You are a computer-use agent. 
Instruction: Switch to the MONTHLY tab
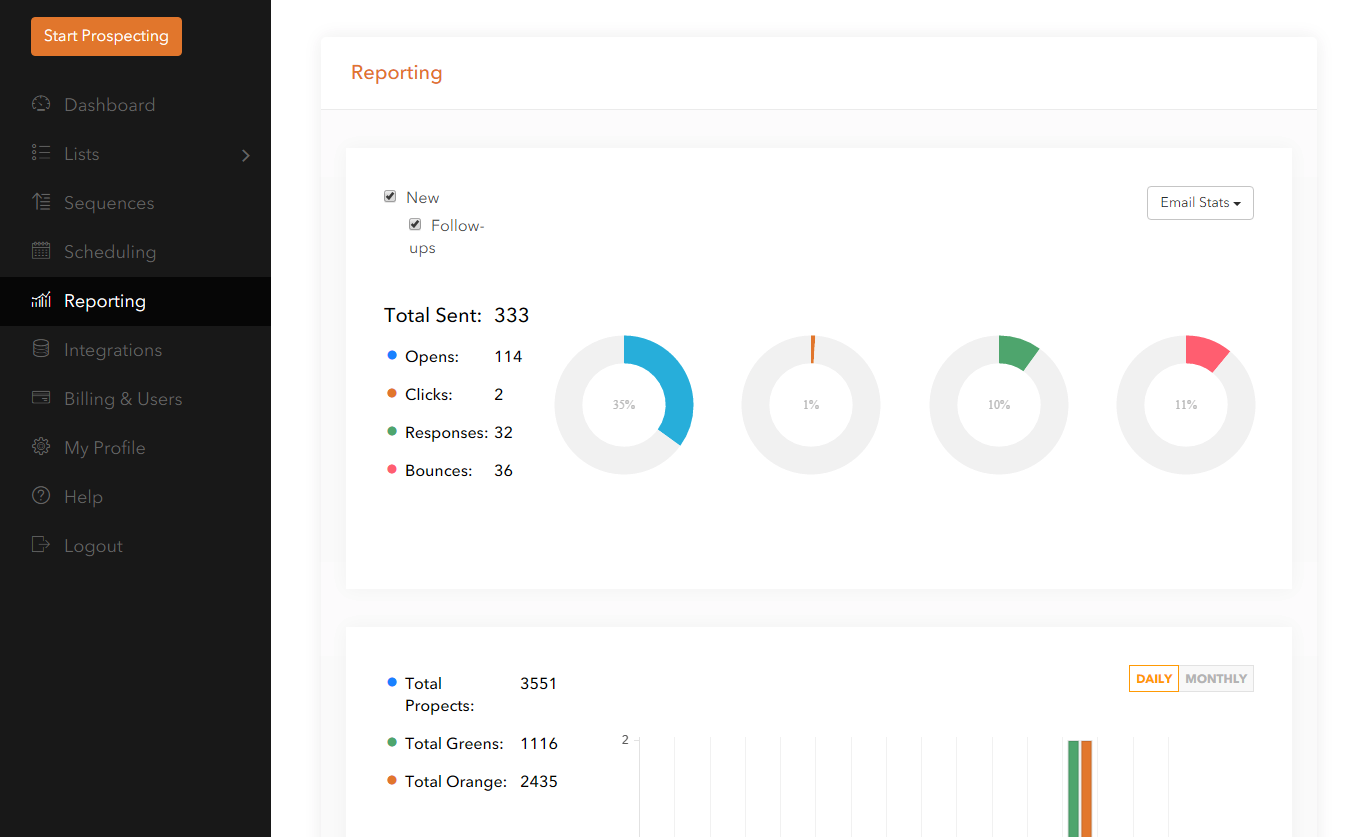(x=1216, y=678)
